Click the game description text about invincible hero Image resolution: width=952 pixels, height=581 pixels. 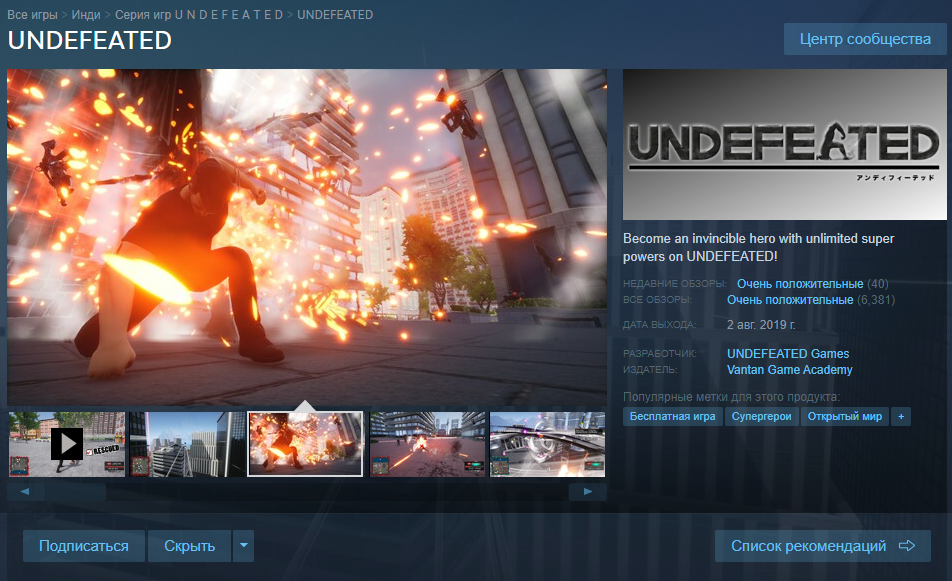coord(758,247)
